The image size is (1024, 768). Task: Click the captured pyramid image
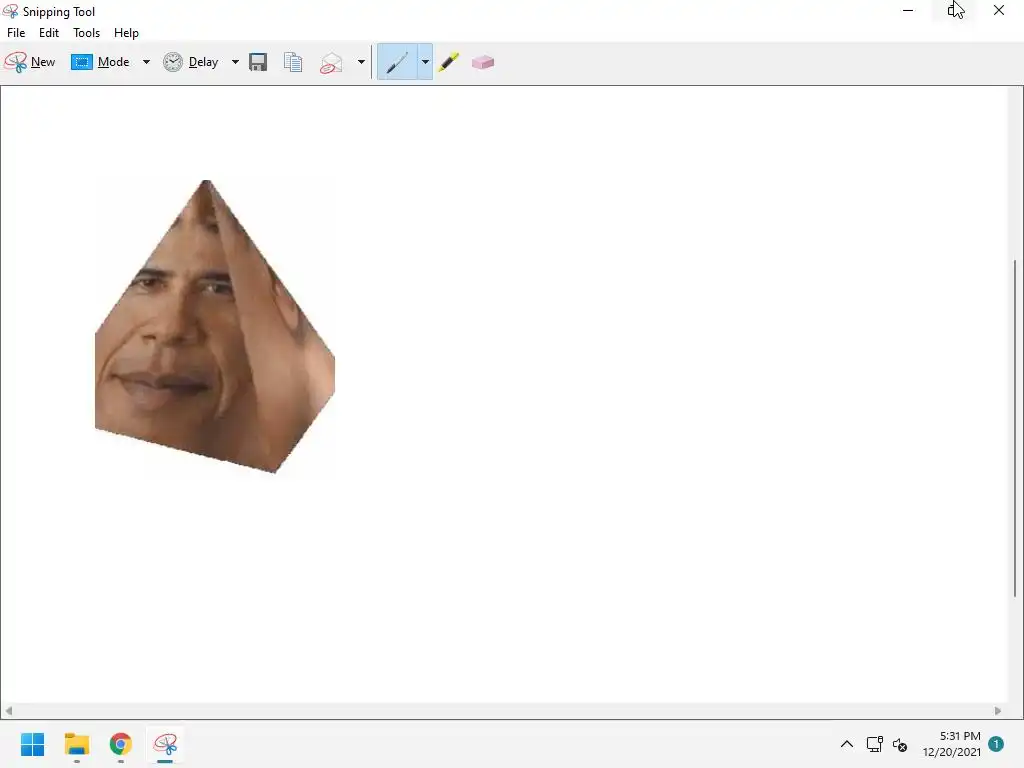(x=215, y=327)
